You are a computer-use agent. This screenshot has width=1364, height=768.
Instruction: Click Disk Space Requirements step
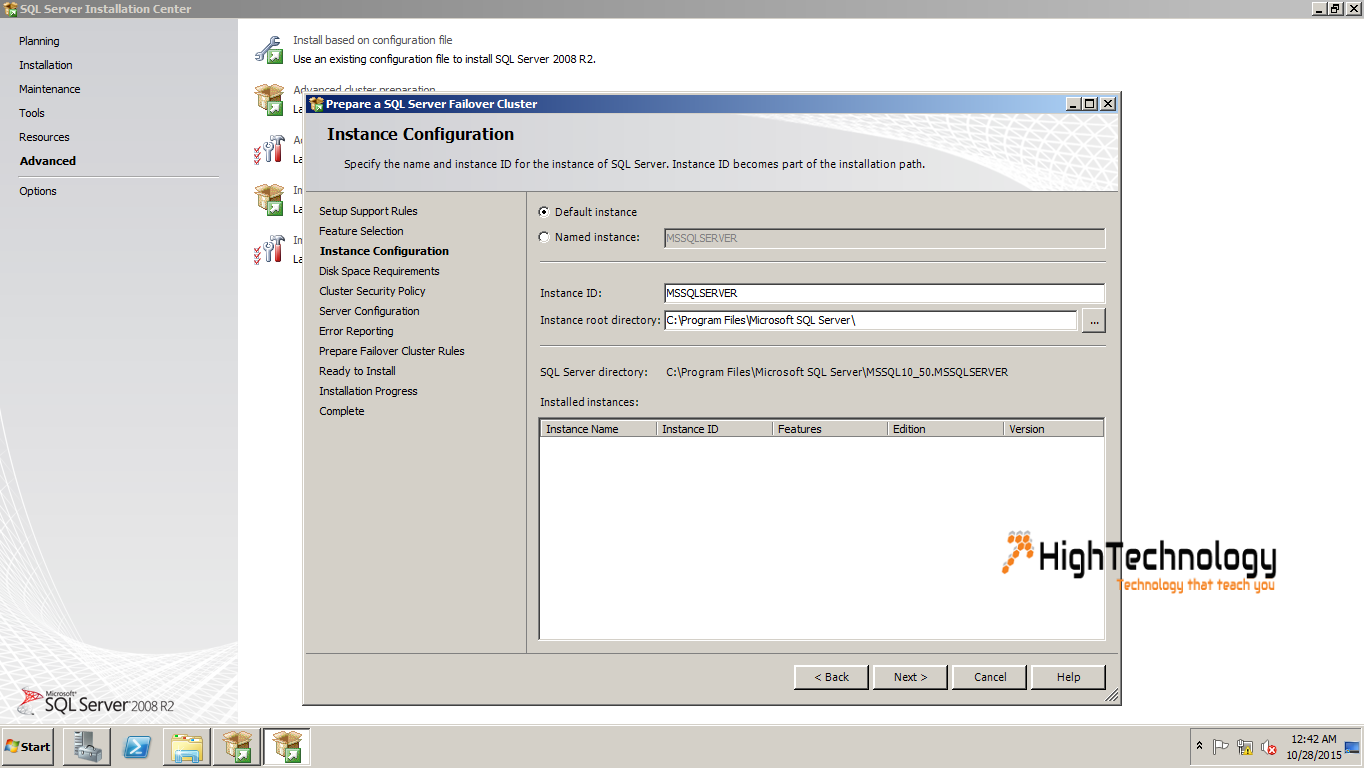tap(379, 271)
